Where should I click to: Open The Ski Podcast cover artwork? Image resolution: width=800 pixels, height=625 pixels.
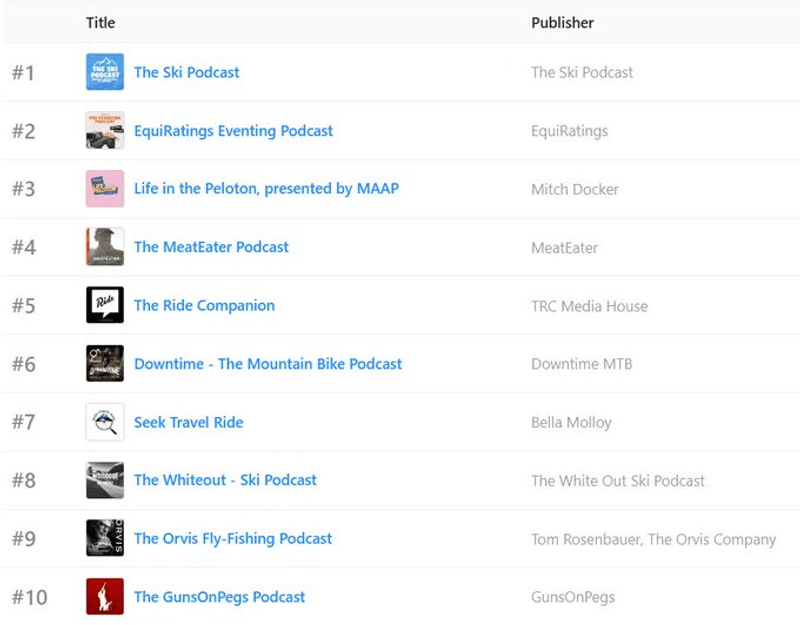[x=105, y=72]
